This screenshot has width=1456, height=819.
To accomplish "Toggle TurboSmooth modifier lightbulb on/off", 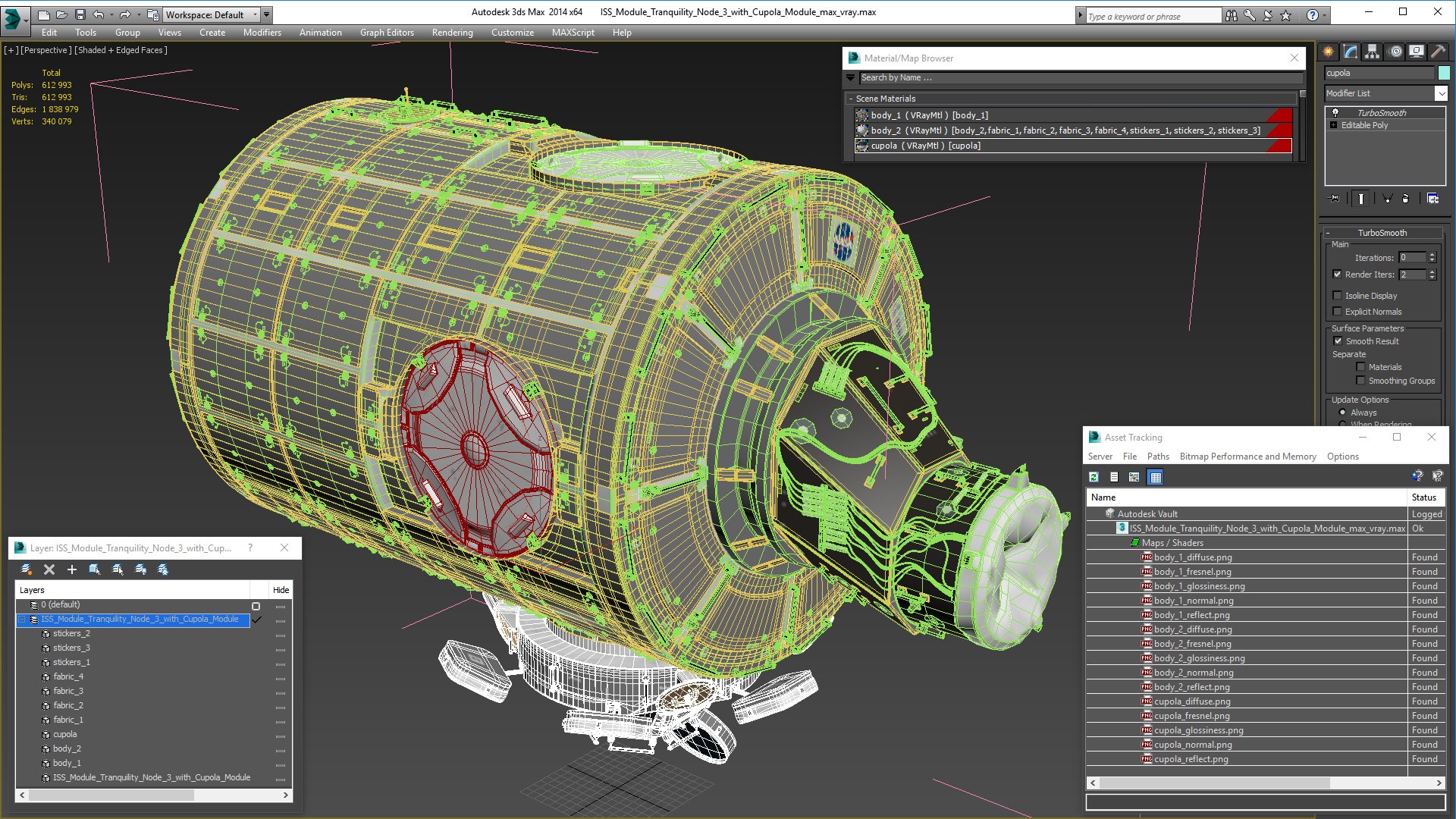I will coord(1335,113).
